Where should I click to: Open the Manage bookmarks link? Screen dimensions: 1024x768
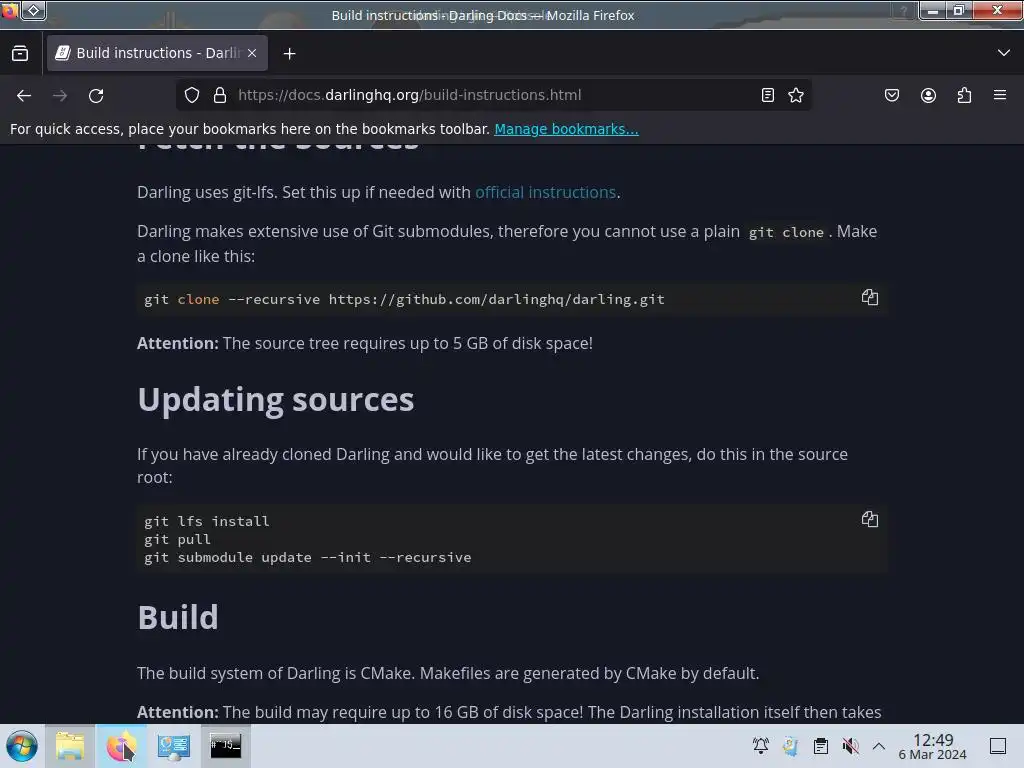point(566,129)
